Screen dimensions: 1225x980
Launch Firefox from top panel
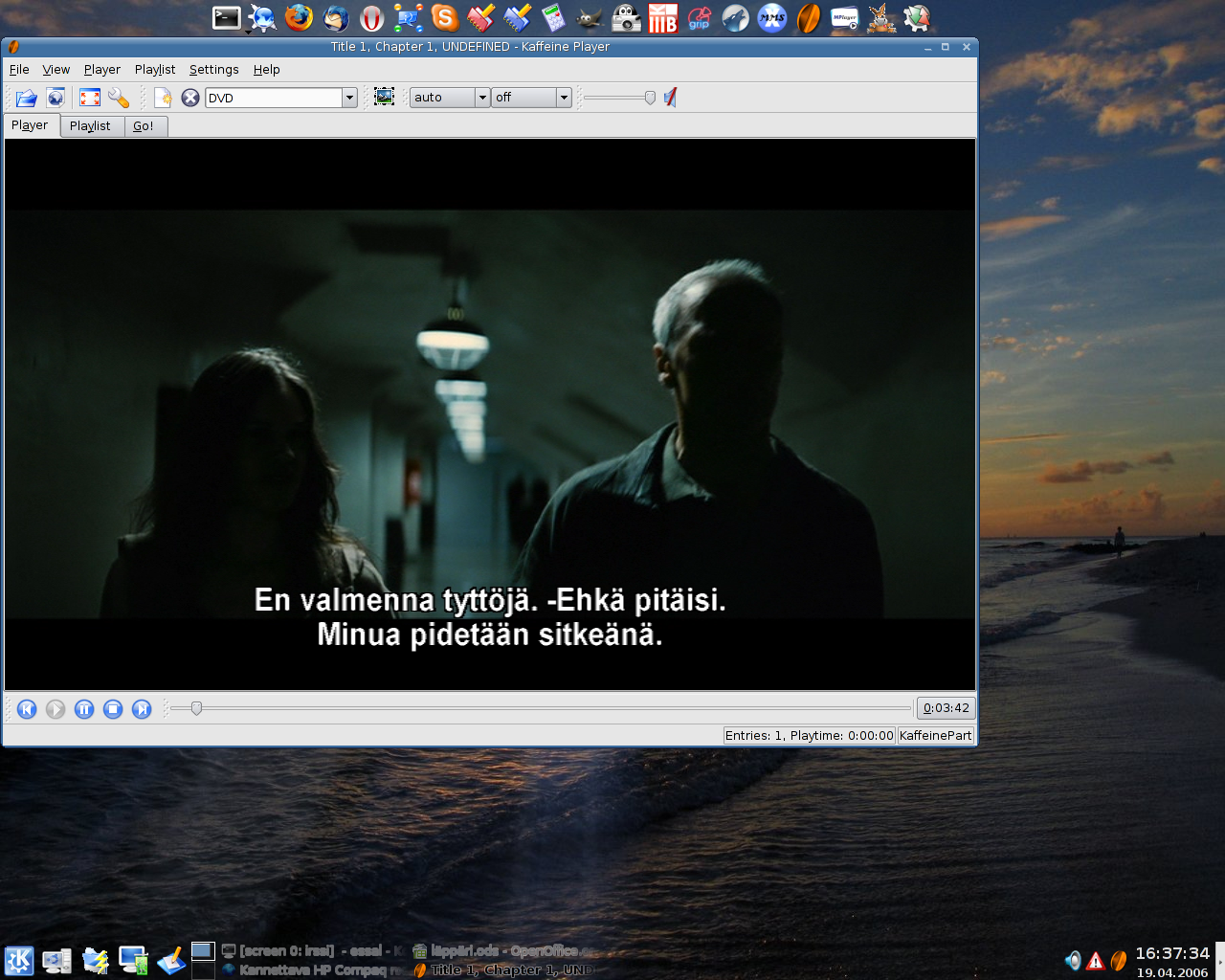click(x=299, y=17)
